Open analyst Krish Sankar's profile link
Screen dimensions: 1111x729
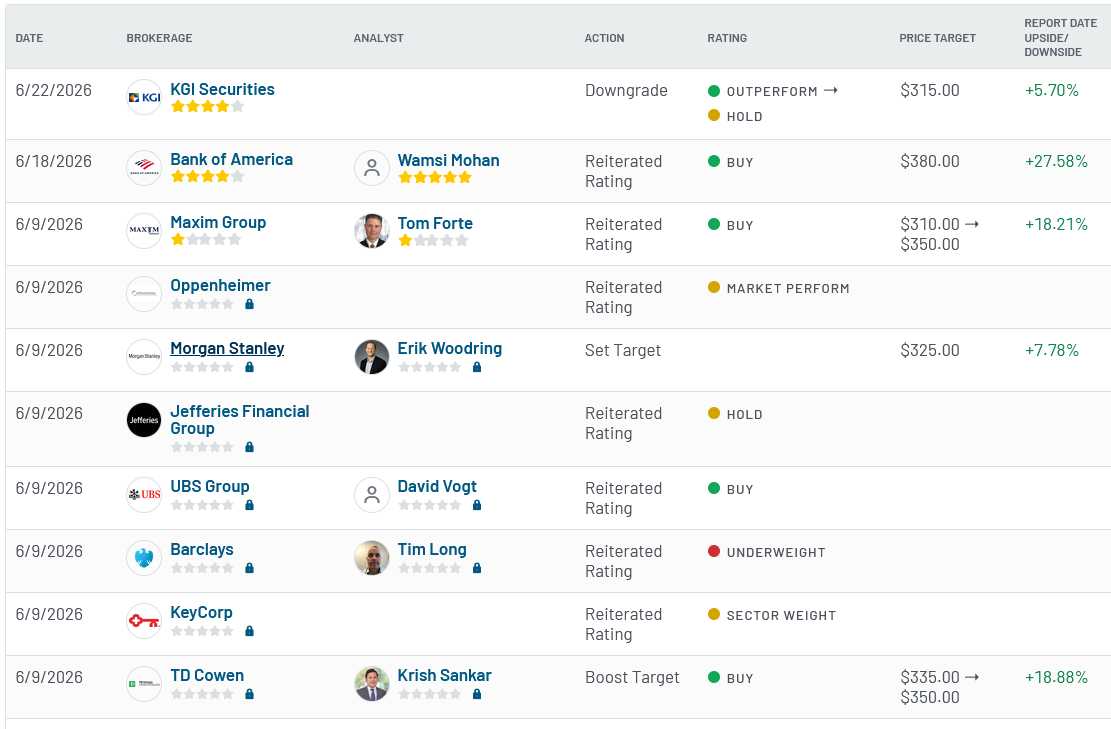[x=444, y=676]
